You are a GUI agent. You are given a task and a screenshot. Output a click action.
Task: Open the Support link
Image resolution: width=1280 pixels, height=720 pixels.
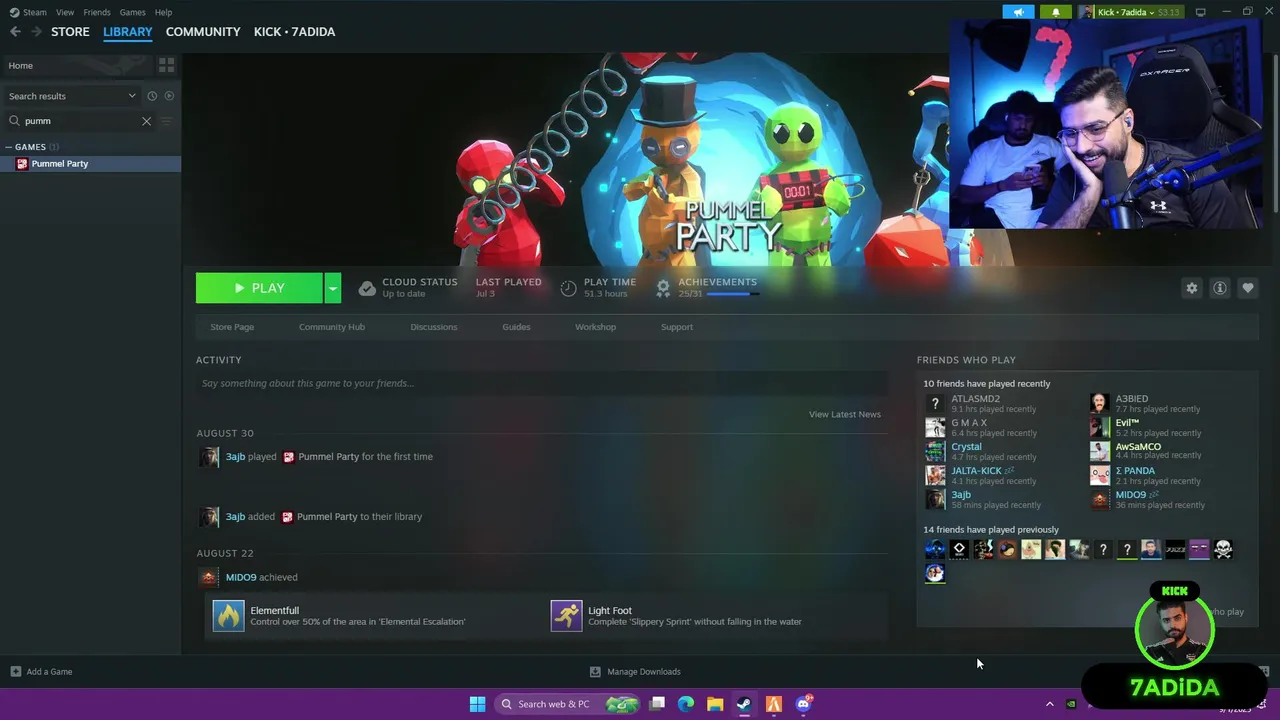(x=677, y=327)
